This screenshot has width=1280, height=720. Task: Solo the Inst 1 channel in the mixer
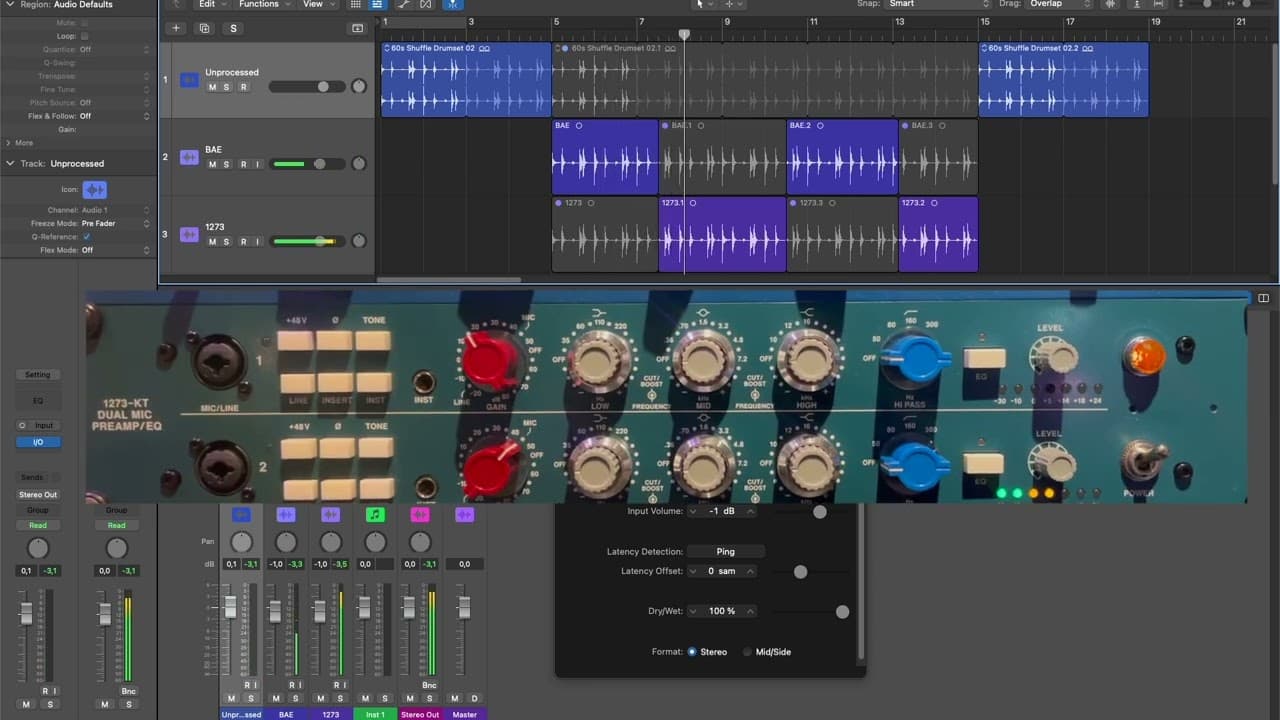click(x=385, y=698)
